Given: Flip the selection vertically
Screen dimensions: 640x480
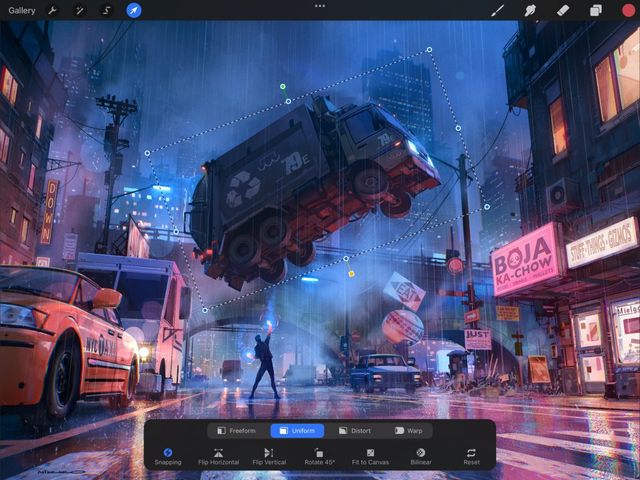Looking at the screenshot, I should coord(269,457).
